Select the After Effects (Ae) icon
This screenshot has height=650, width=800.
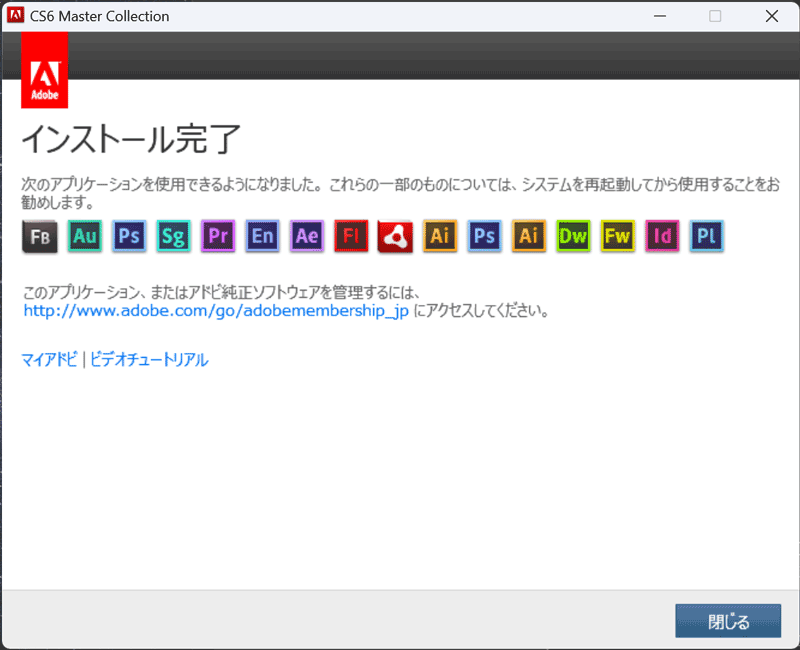307,236
